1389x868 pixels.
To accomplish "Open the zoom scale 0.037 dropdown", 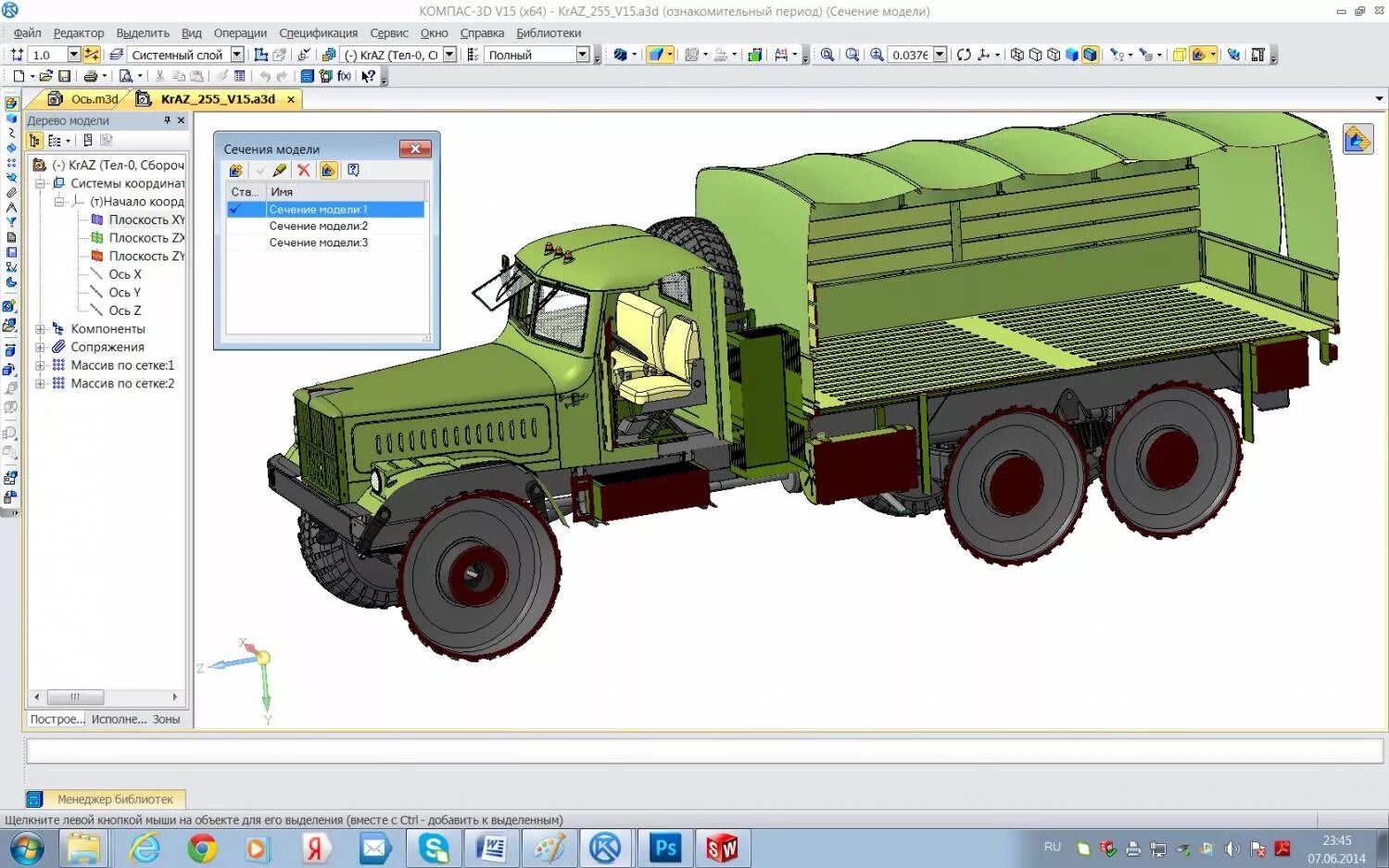I will coord(940,55).
